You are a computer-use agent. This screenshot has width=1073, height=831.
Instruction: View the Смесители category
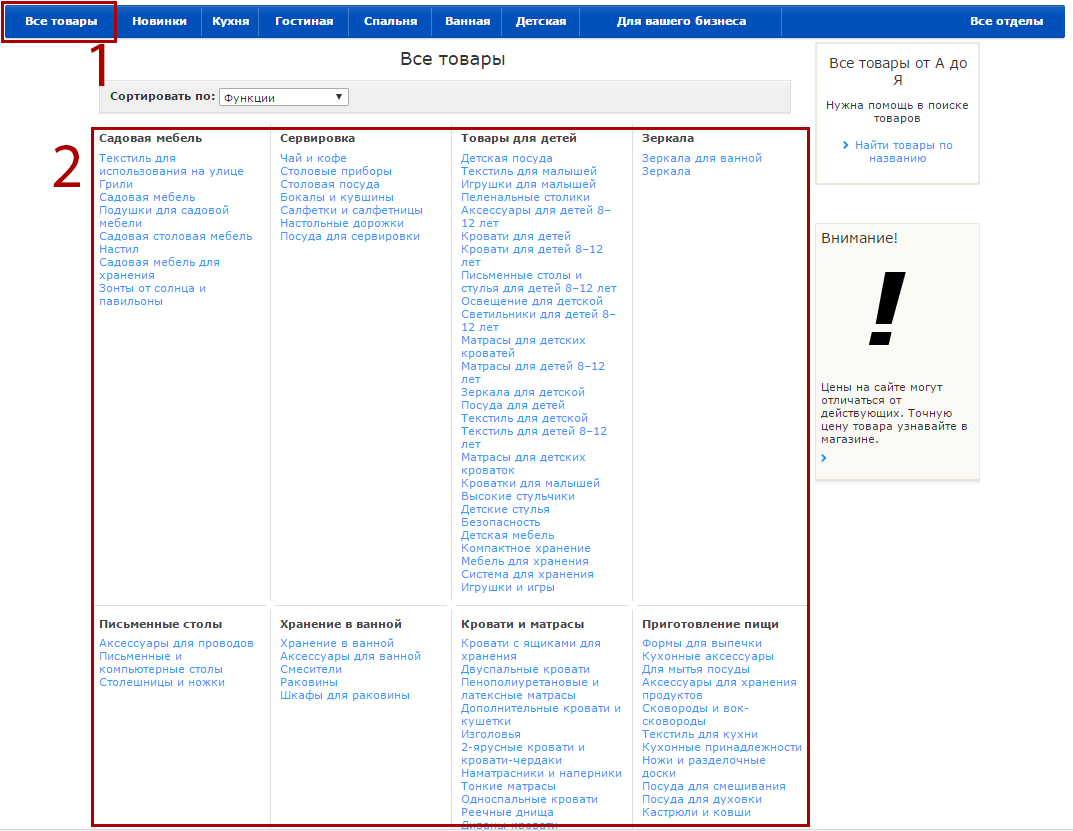click(x=311, y=669)
